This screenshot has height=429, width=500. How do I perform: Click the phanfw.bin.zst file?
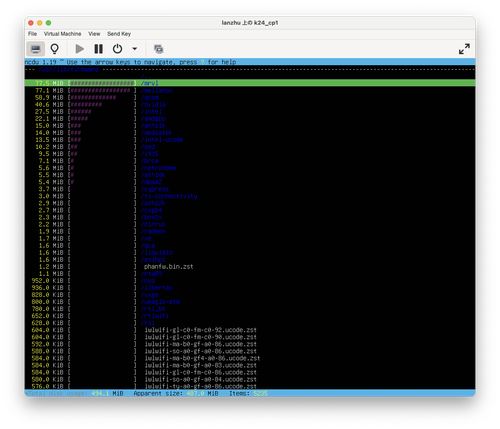tap(169, 267)
